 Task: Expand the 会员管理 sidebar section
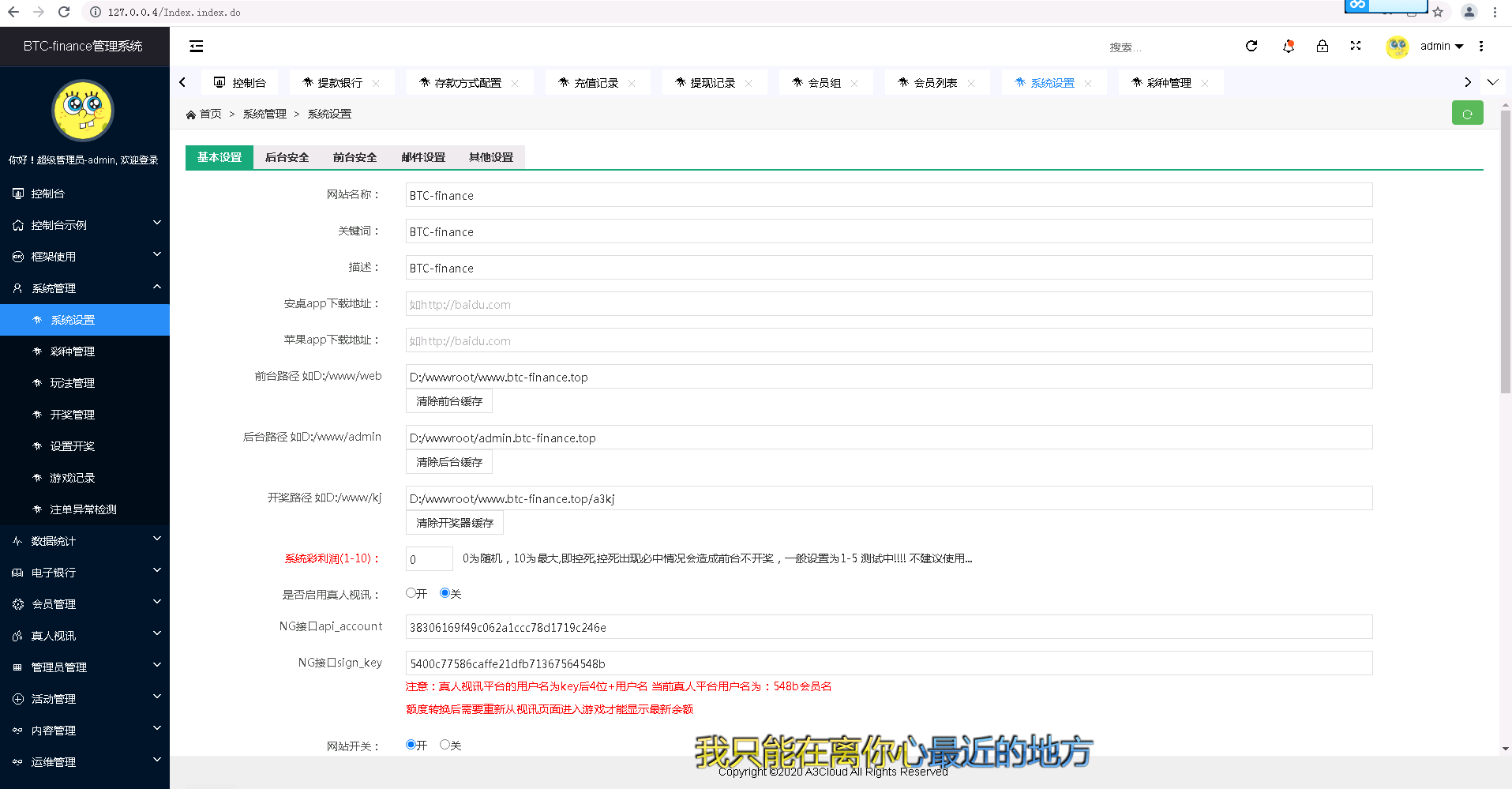click(x=84, y=604)
